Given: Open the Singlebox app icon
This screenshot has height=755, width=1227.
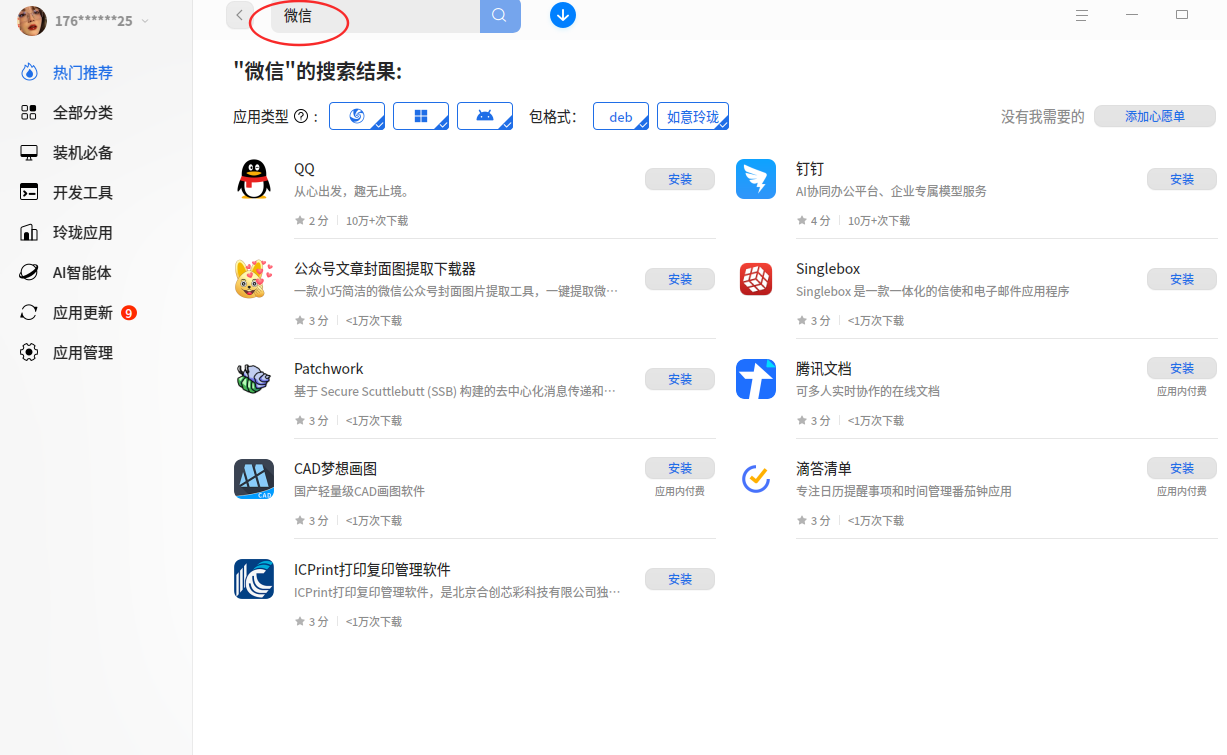Looking at the screenshot, I should click(x=756, y=279).
